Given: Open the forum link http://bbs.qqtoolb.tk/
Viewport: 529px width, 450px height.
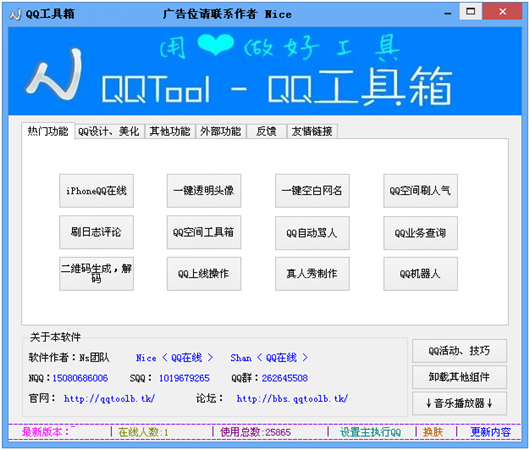Looking at the screenshot, I should tap(292, 399).
